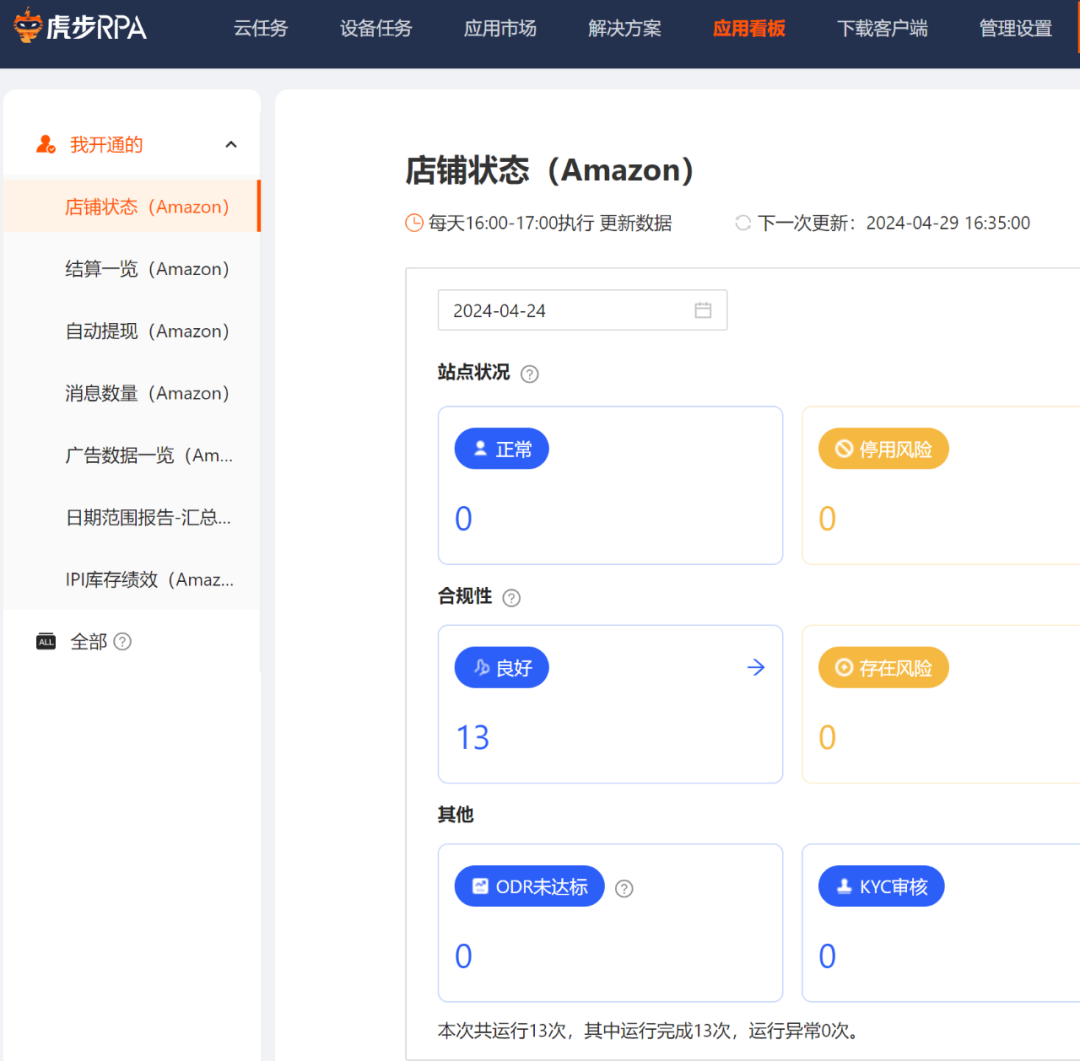
Task: Click the clock icon beside the schedule
Action: (414, 223)
